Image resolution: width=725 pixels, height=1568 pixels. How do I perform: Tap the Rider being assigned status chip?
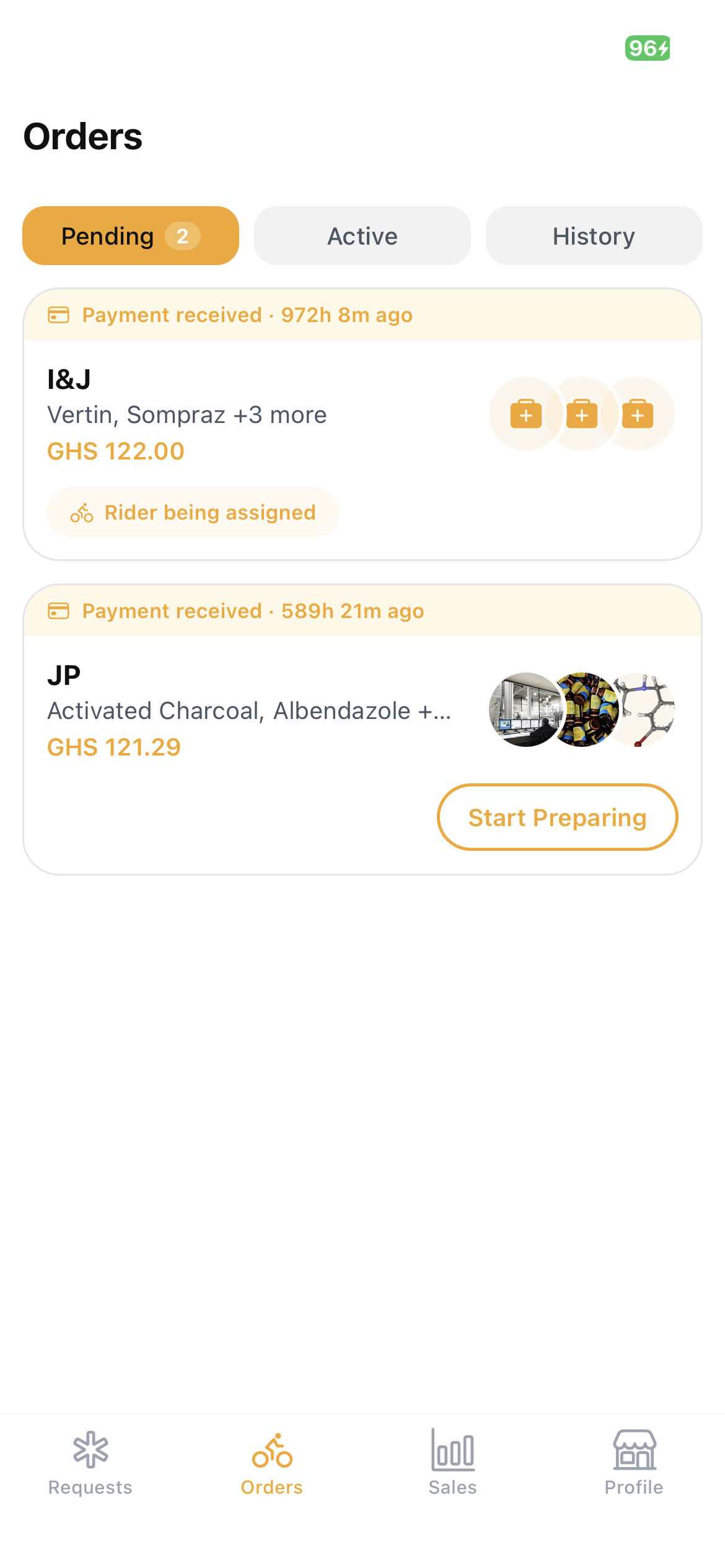click(x=193, y=512)
